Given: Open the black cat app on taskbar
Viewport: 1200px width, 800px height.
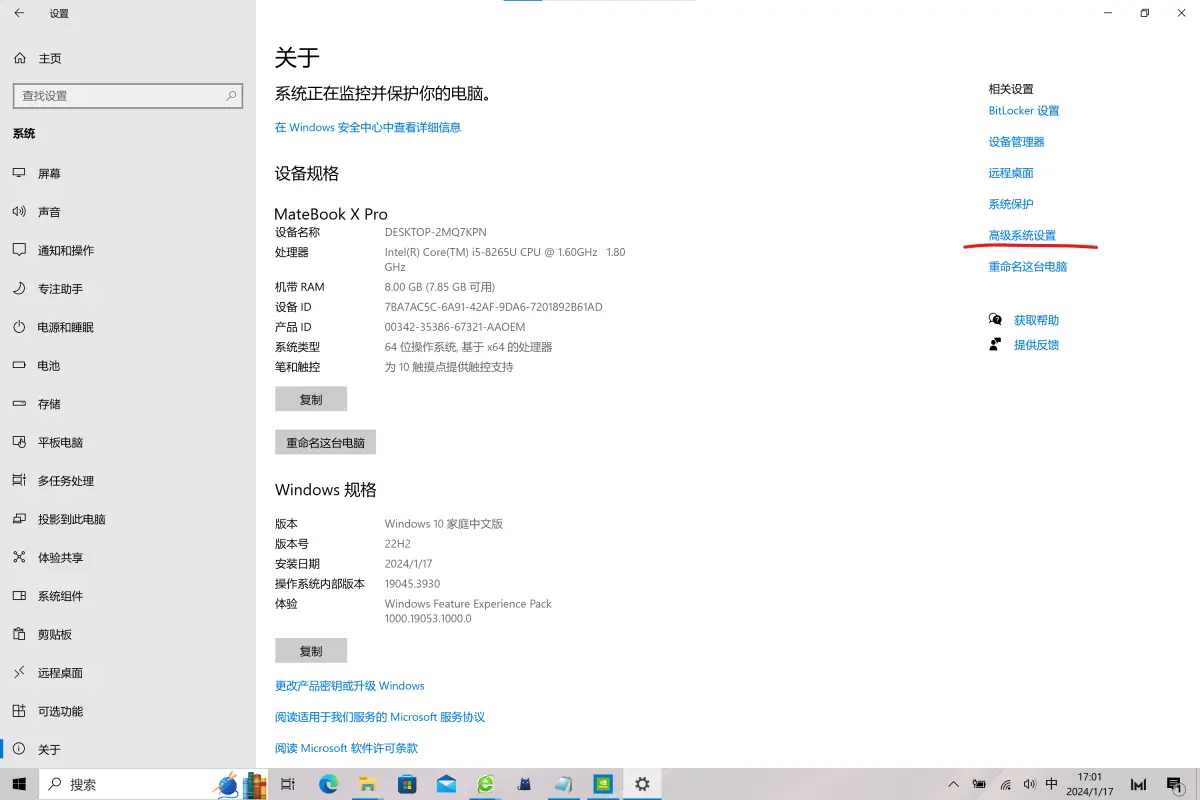Looking at the screenshot, I should tap(524, 784).
